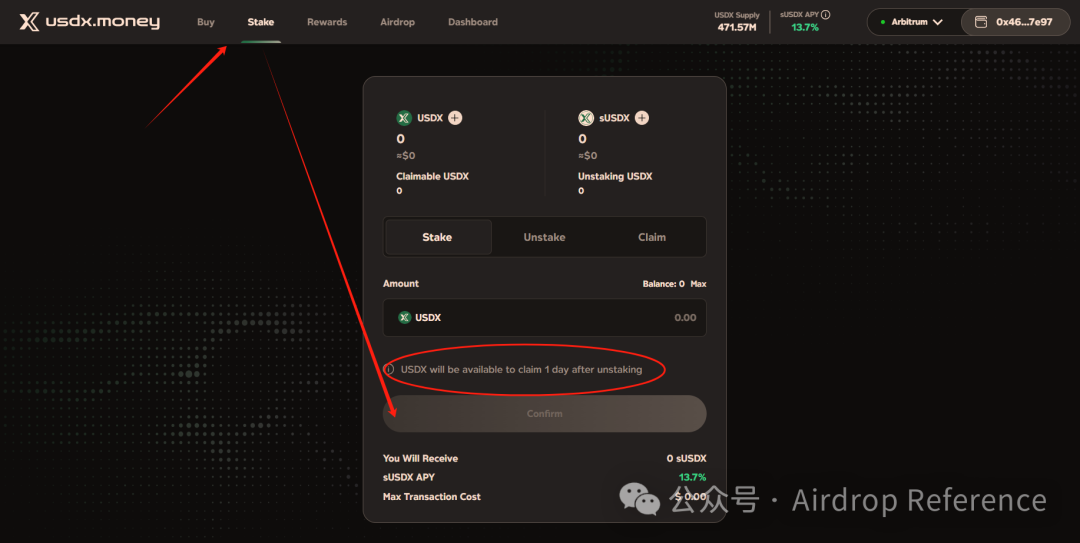
Task: Go to the Rewards page
Action: (x=327, y=22)
